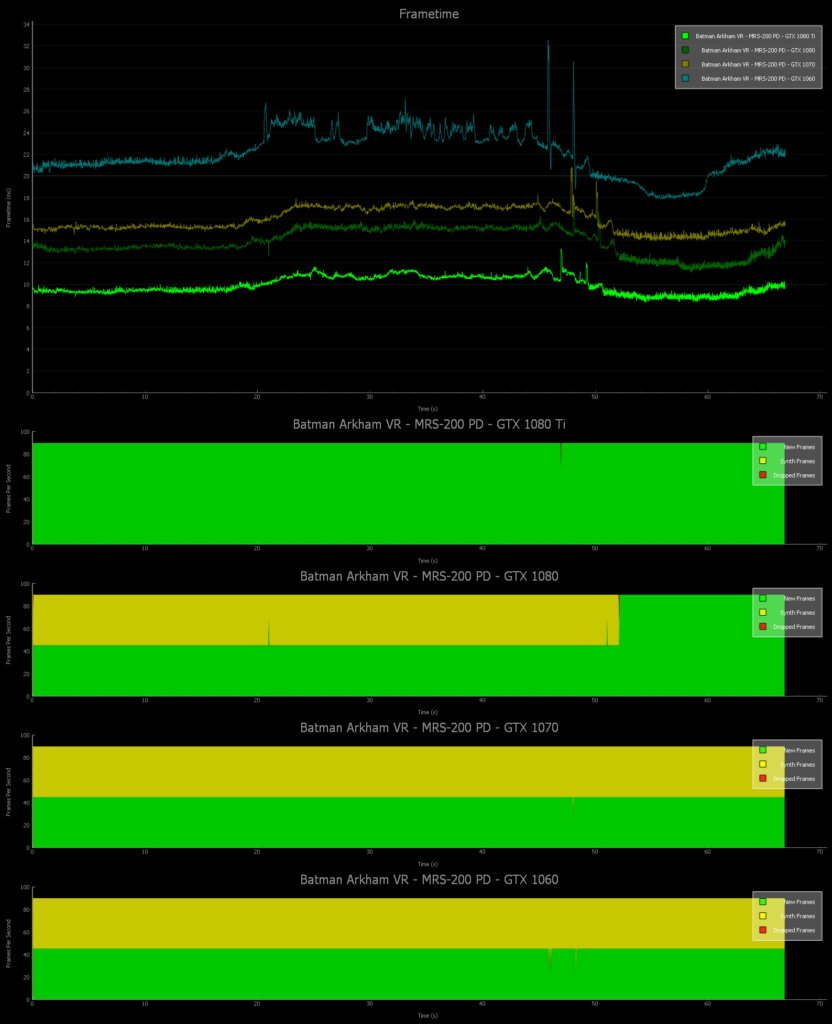Screen dimensions: 832x1024
Task: Click the 'Batman Arkham VR - MRS-200 PD - GTX 1080' chart title
Action: point(429,576)
